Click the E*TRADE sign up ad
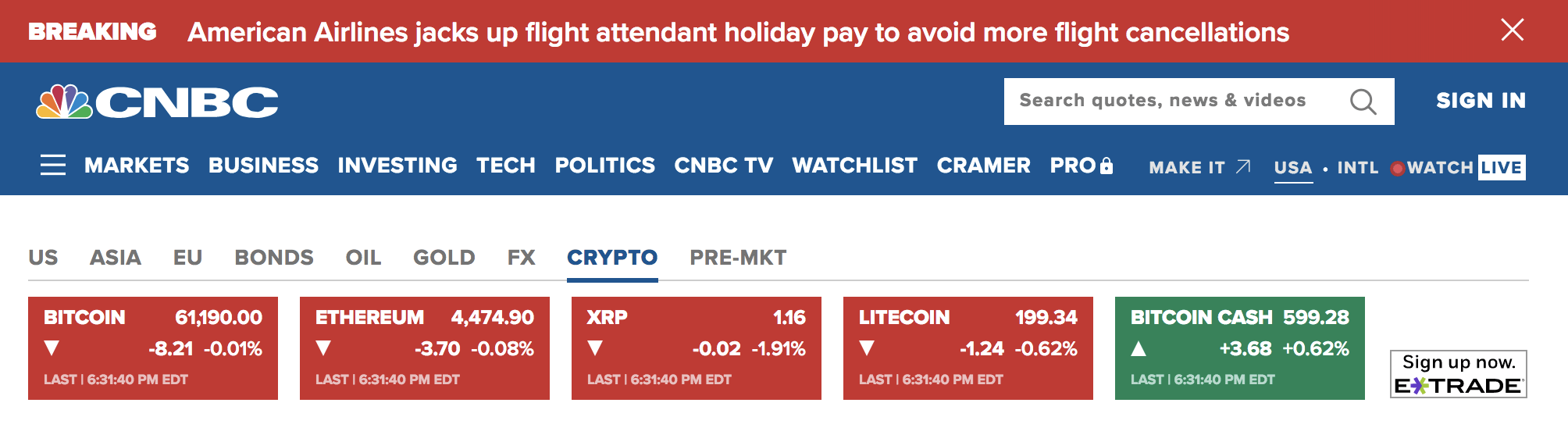 click(1458, 374)
